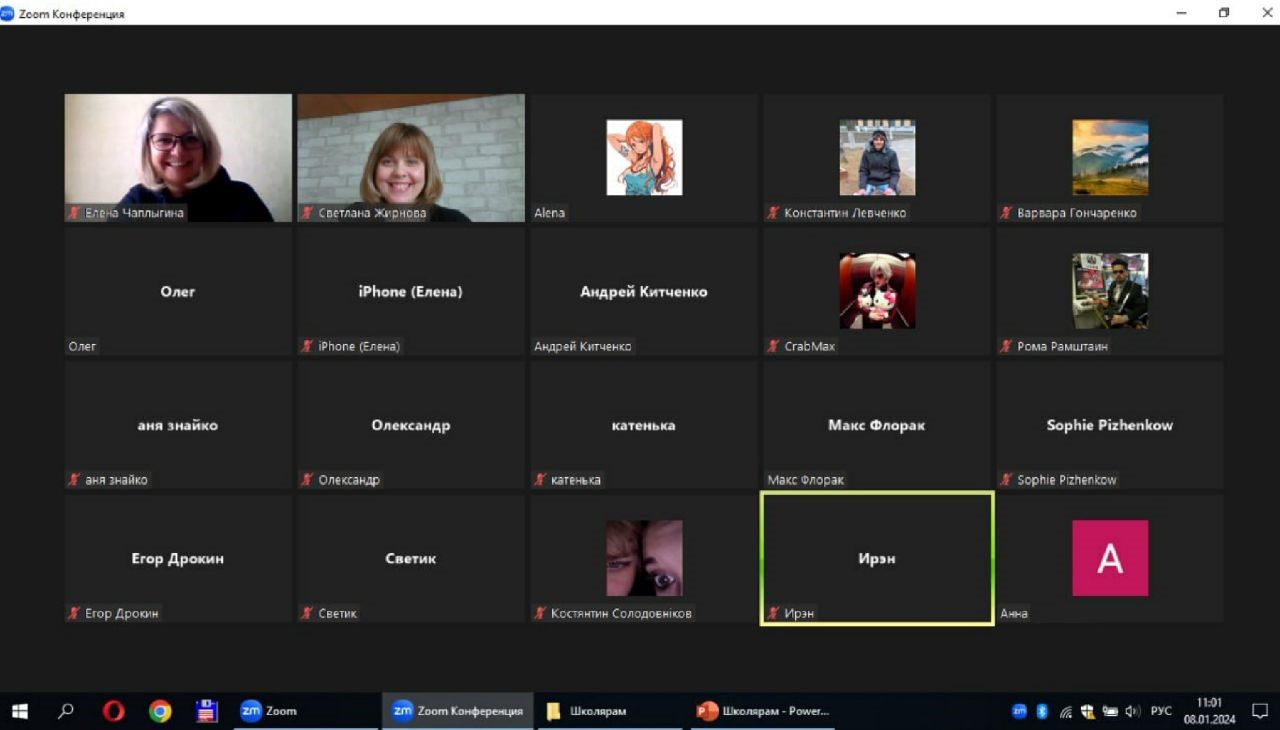Open Bluetooth icon in system tray
The height and width of the screenshot is (730, 1280).
[1041, 711]
